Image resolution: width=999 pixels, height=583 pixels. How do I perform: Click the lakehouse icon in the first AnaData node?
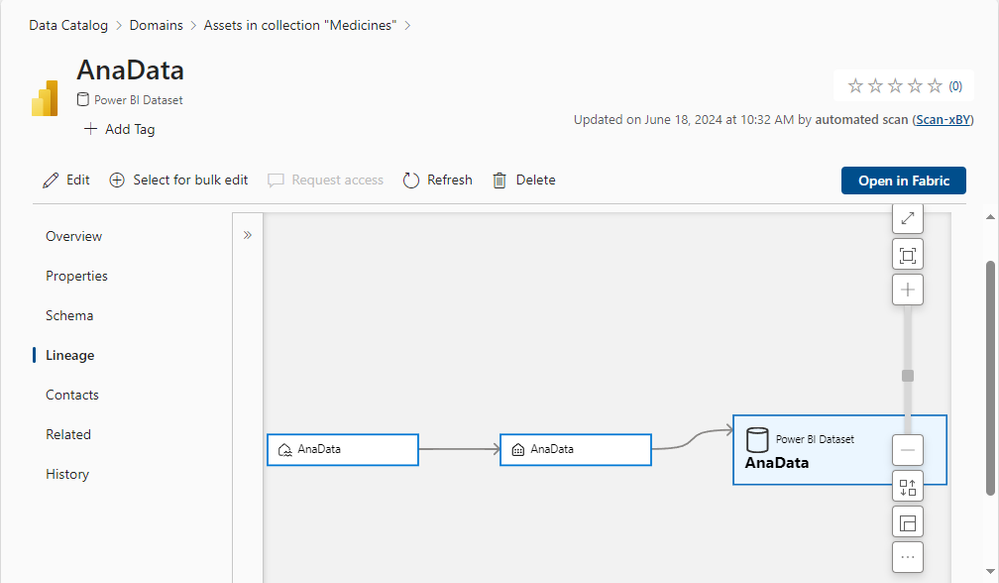(285, 450)
